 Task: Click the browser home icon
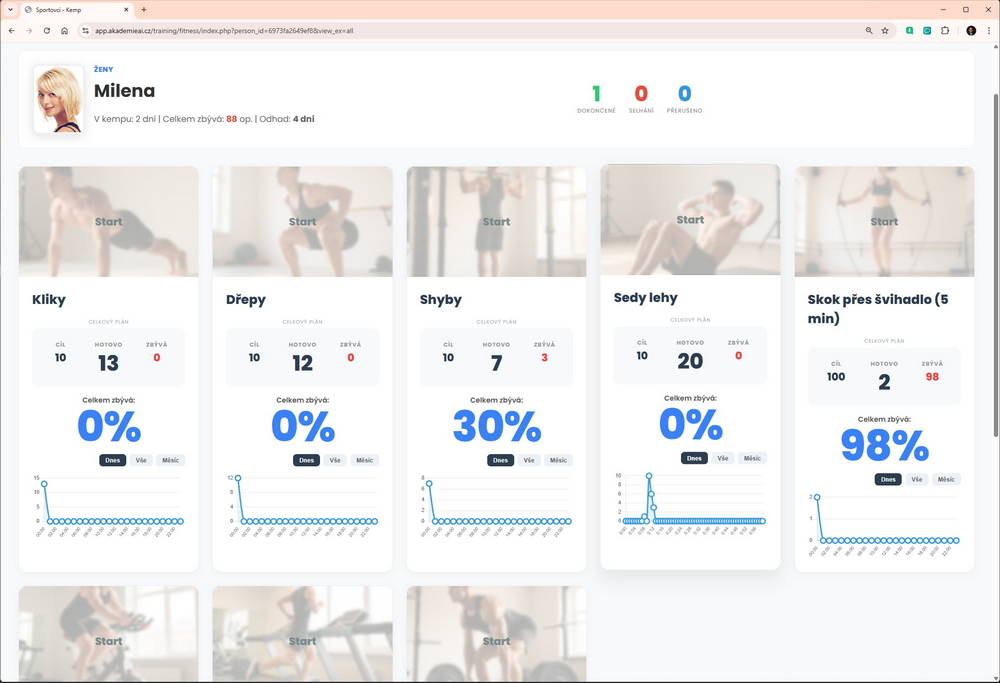coord(64,31)
